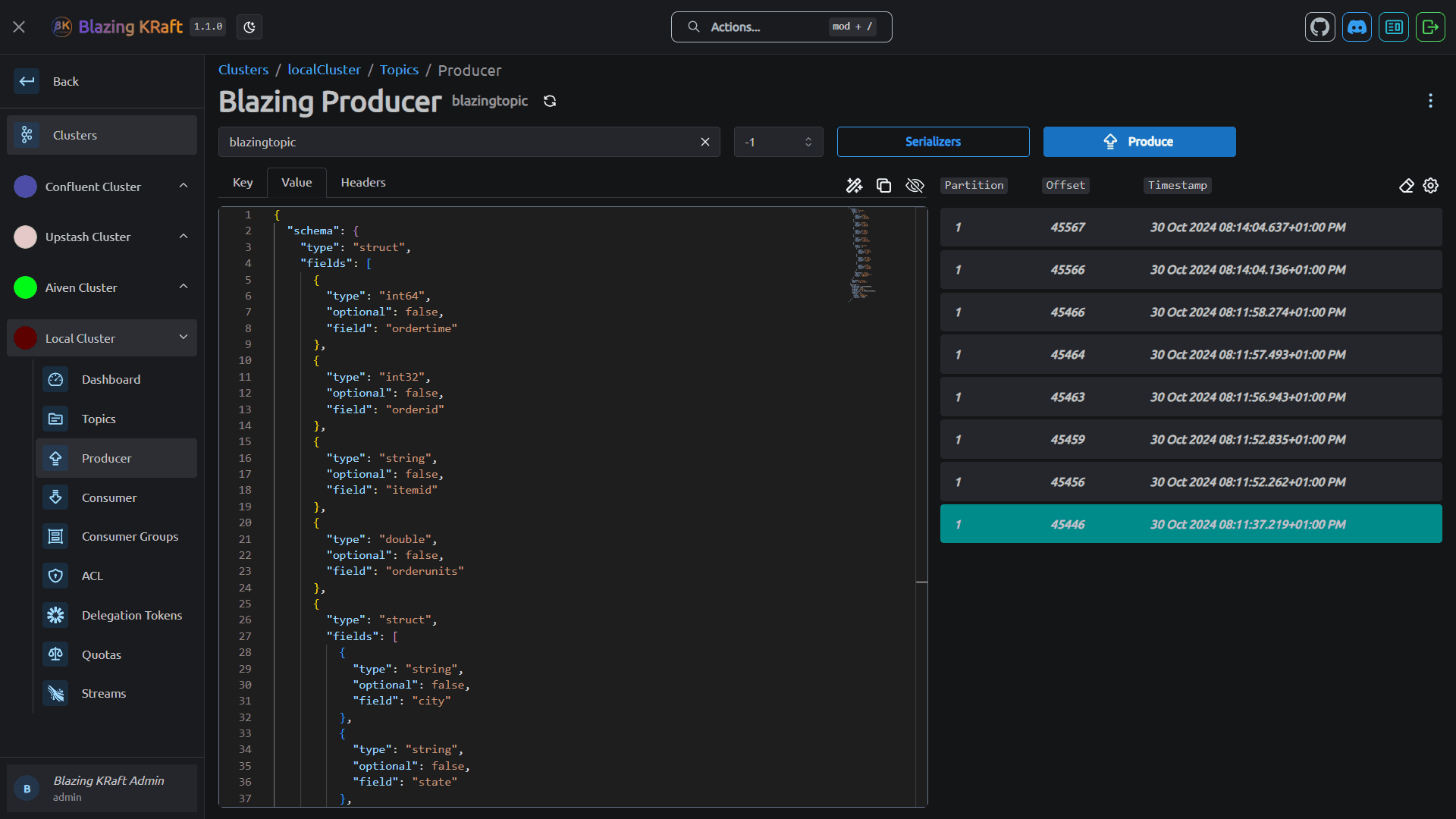This screenshot has height=819, width=1456.
Task: Select the record with offset 45566
Action: coord(1191,270)
